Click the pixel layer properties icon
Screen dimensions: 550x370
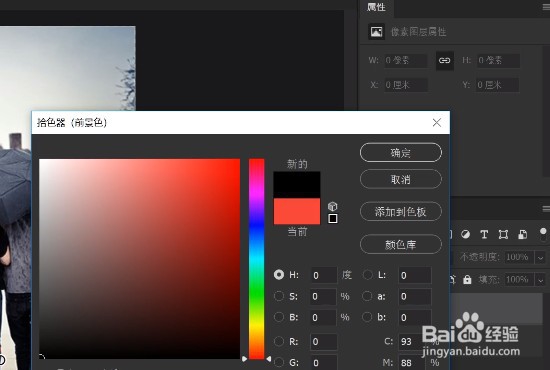376,32
